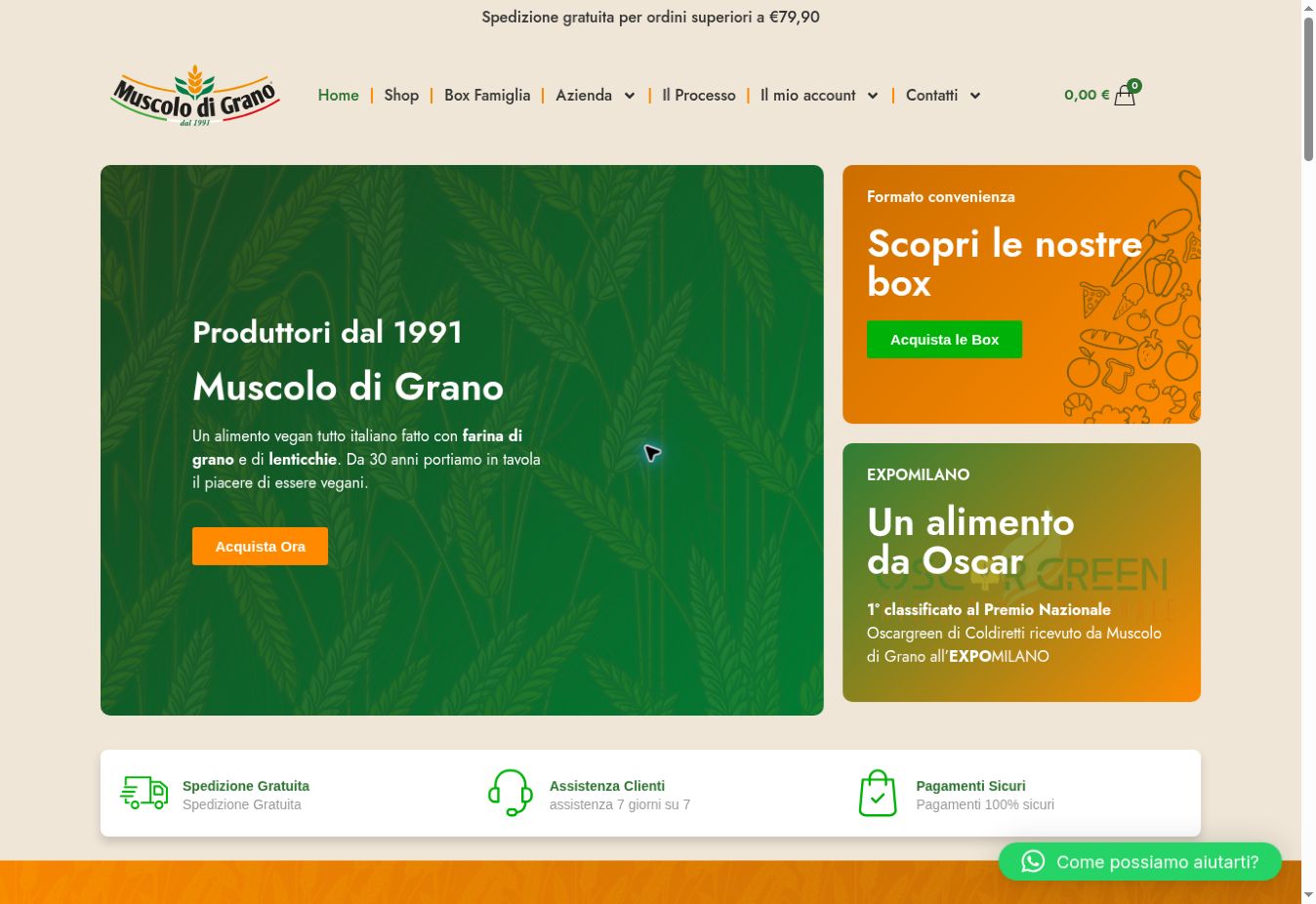Click the Spedizione gratuita top banner text

pyautogui.click(x=650, y=17)
